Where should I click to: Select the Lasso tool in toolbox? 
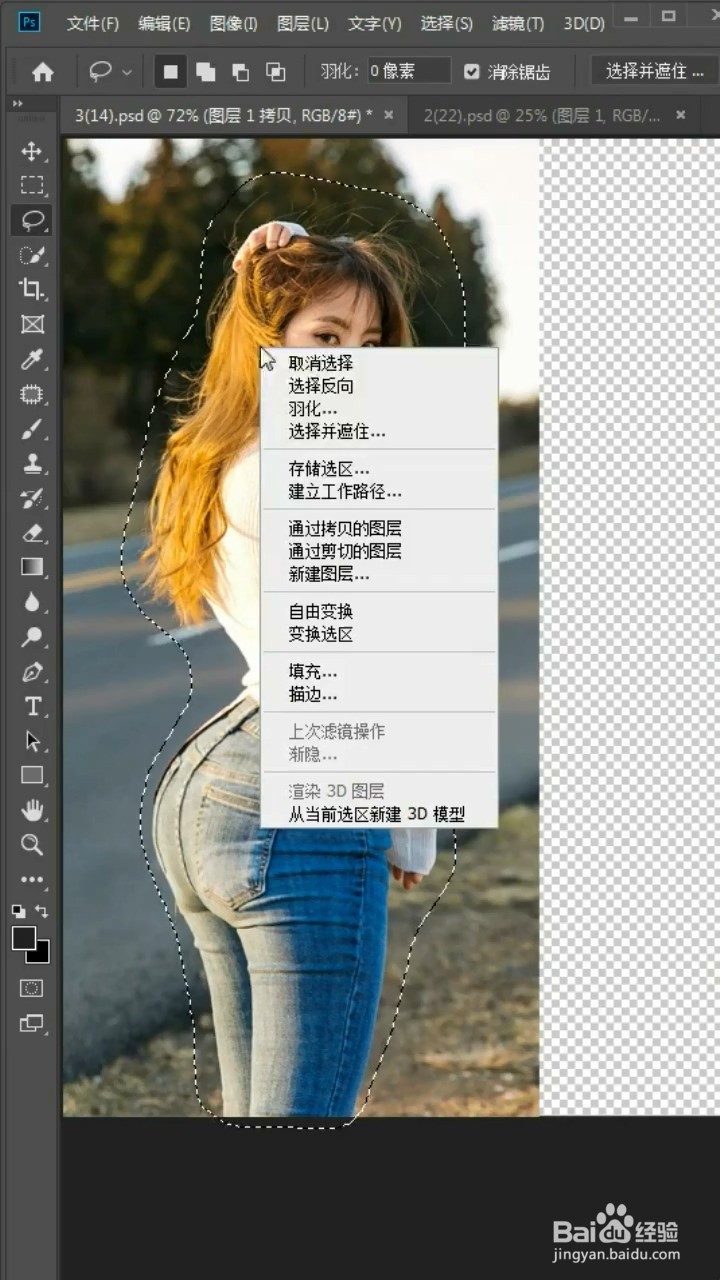pos(32,220)
